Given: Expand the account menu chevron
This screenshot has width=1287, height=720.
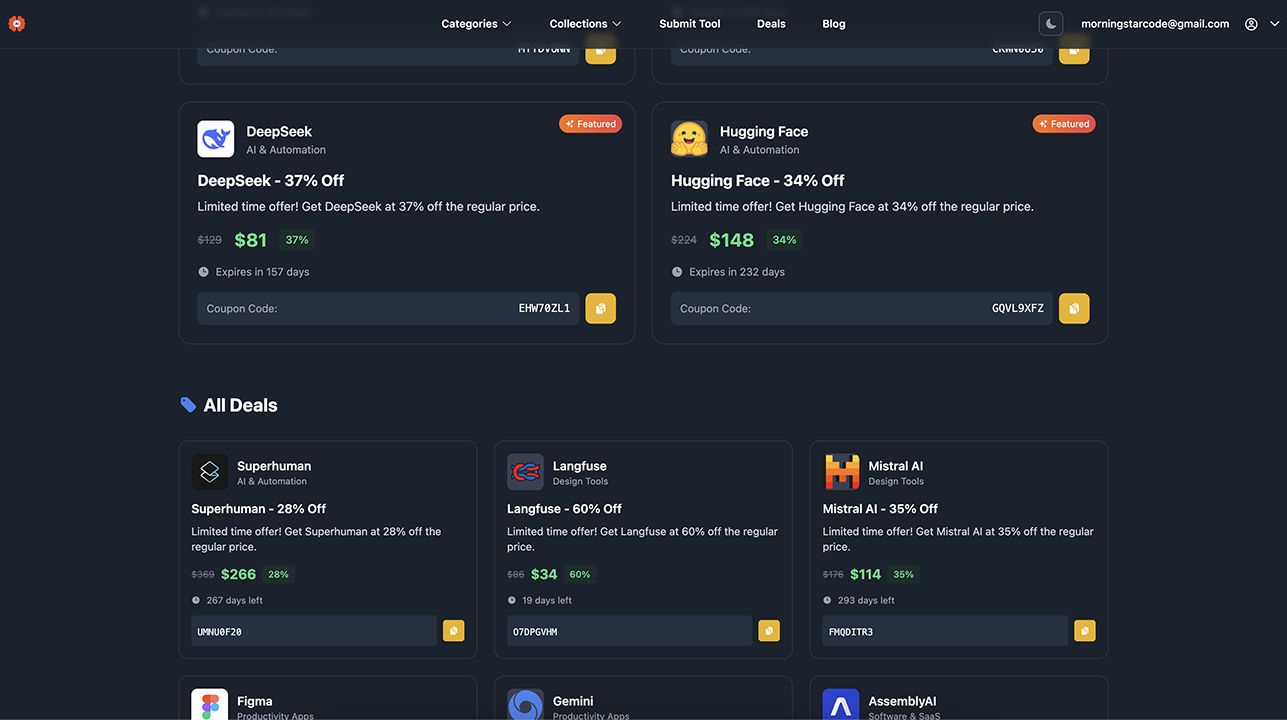Looking at the screenshot, I should pyautogui.click(x=1274, y=24).
